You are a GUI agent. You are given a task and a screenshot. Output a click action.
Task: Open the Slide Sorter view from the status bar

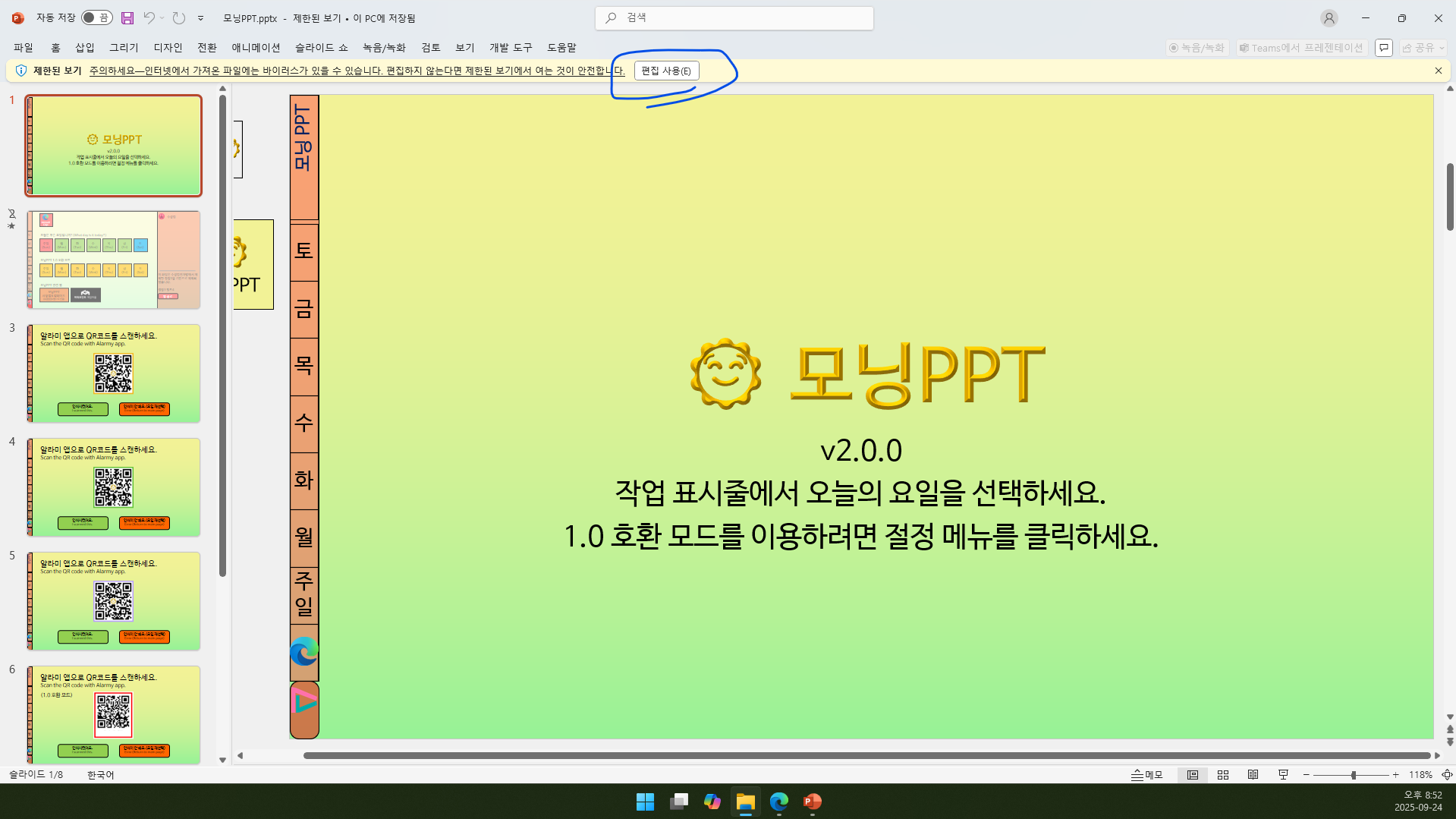pos(1222,774)
